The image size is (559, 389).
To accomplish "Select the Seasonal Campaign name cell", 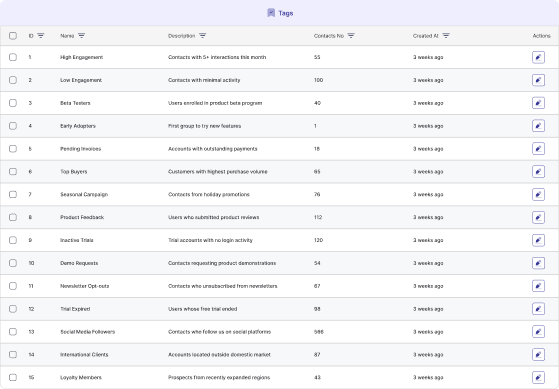I will [x=84, y=194].
